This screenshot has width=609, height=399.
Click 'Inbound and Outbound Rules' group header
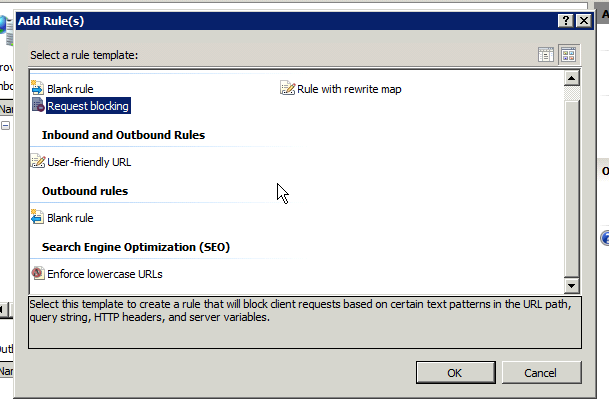(124, 135)
